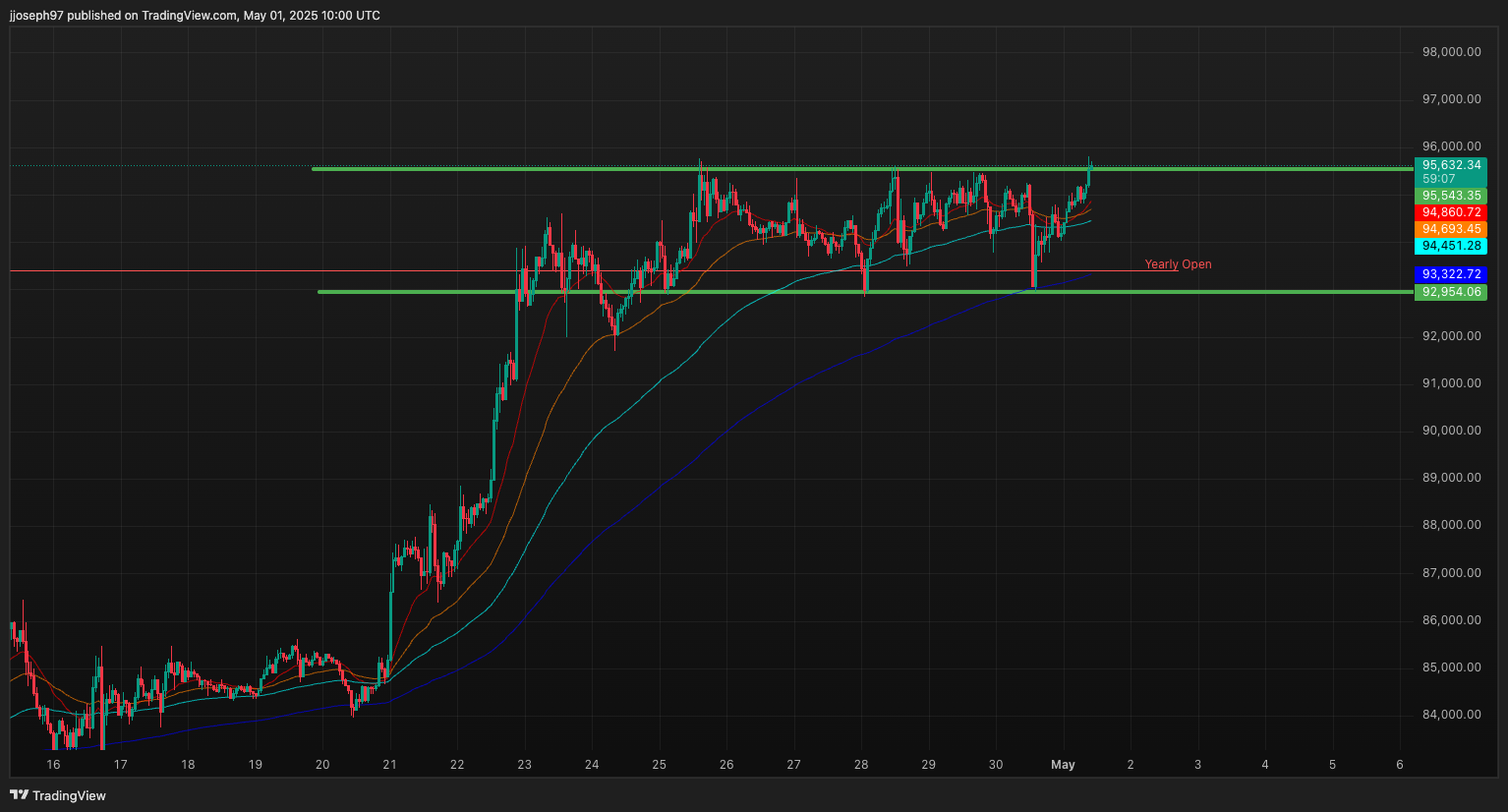
Task: Select the orange moving average label 94,693.45
Action: click(x=1451, y=229)
